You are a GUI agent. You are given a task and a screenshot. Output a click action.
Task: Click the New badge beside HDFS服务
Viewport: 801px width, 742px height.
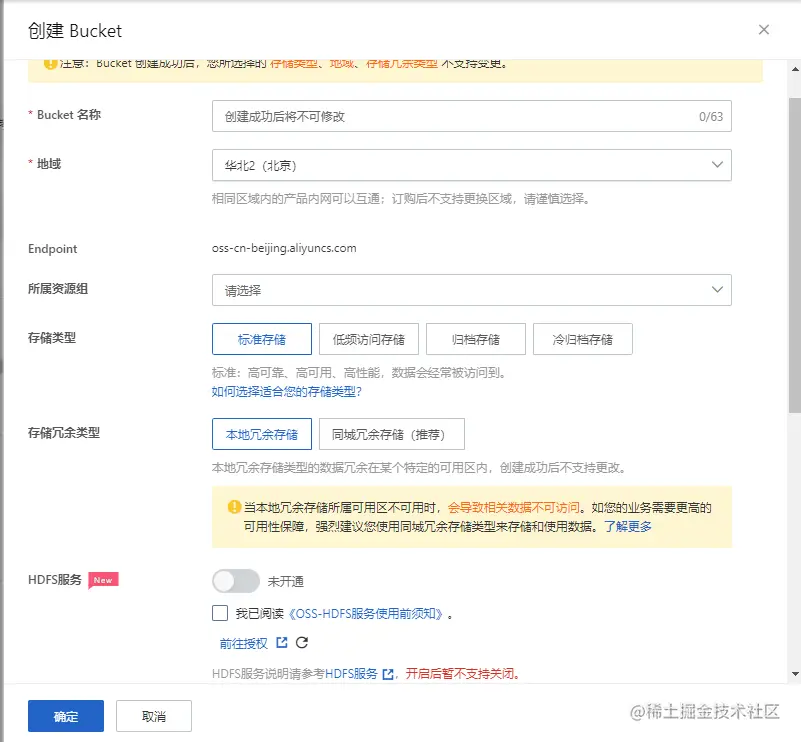pyautogui.click(x=103, y=580)
